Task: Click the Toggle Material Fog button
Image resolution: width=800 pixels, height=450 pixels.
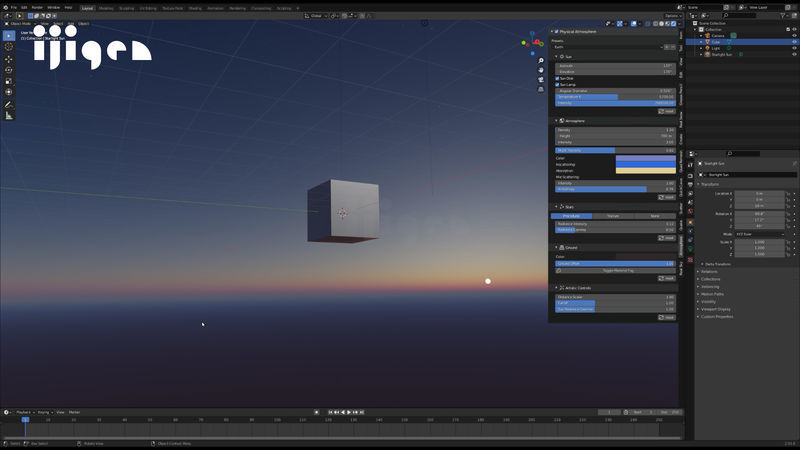Action: [x=615, y=270]
